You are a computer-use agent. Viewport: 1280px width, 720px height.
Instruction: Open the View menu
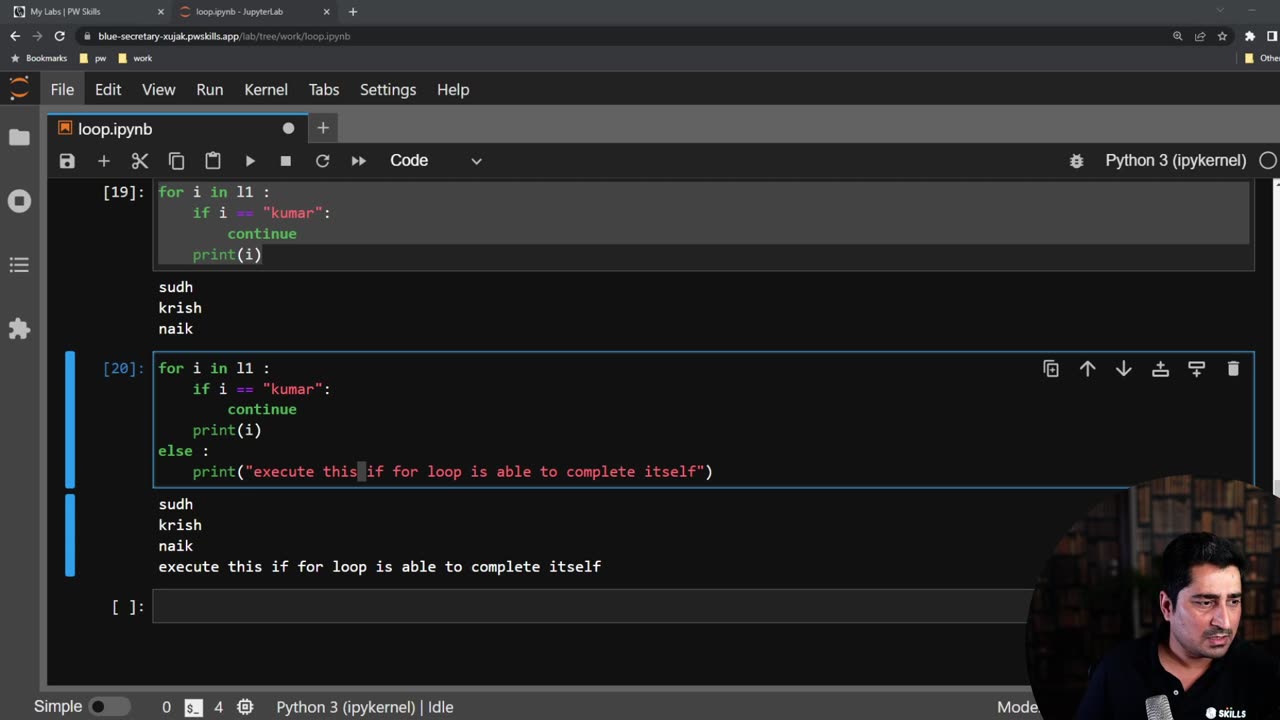(158, 89)
